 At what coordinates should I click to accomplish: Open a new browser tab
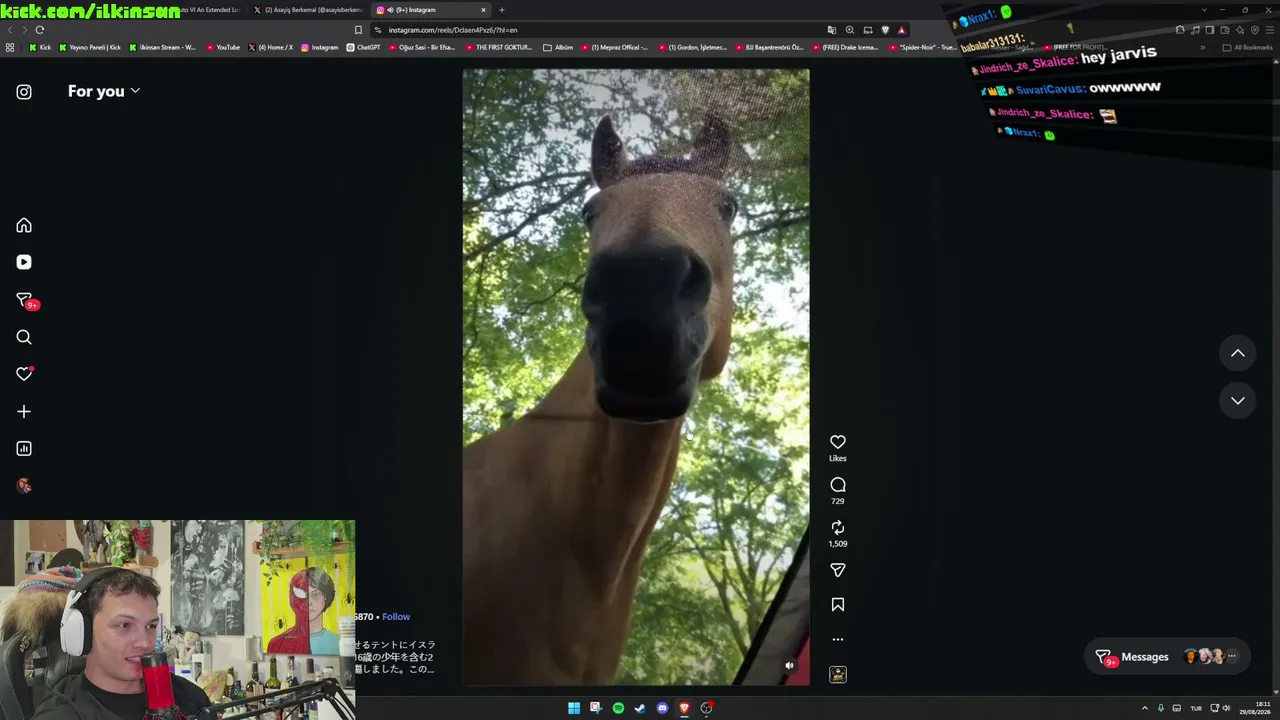click(x=502, y=10)
